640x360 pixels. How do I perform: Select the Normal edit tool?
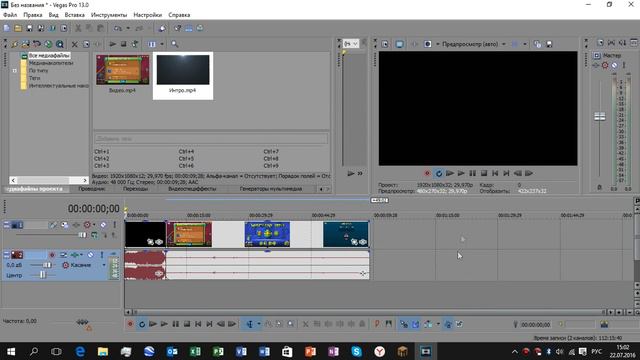[x=249, y=324]
